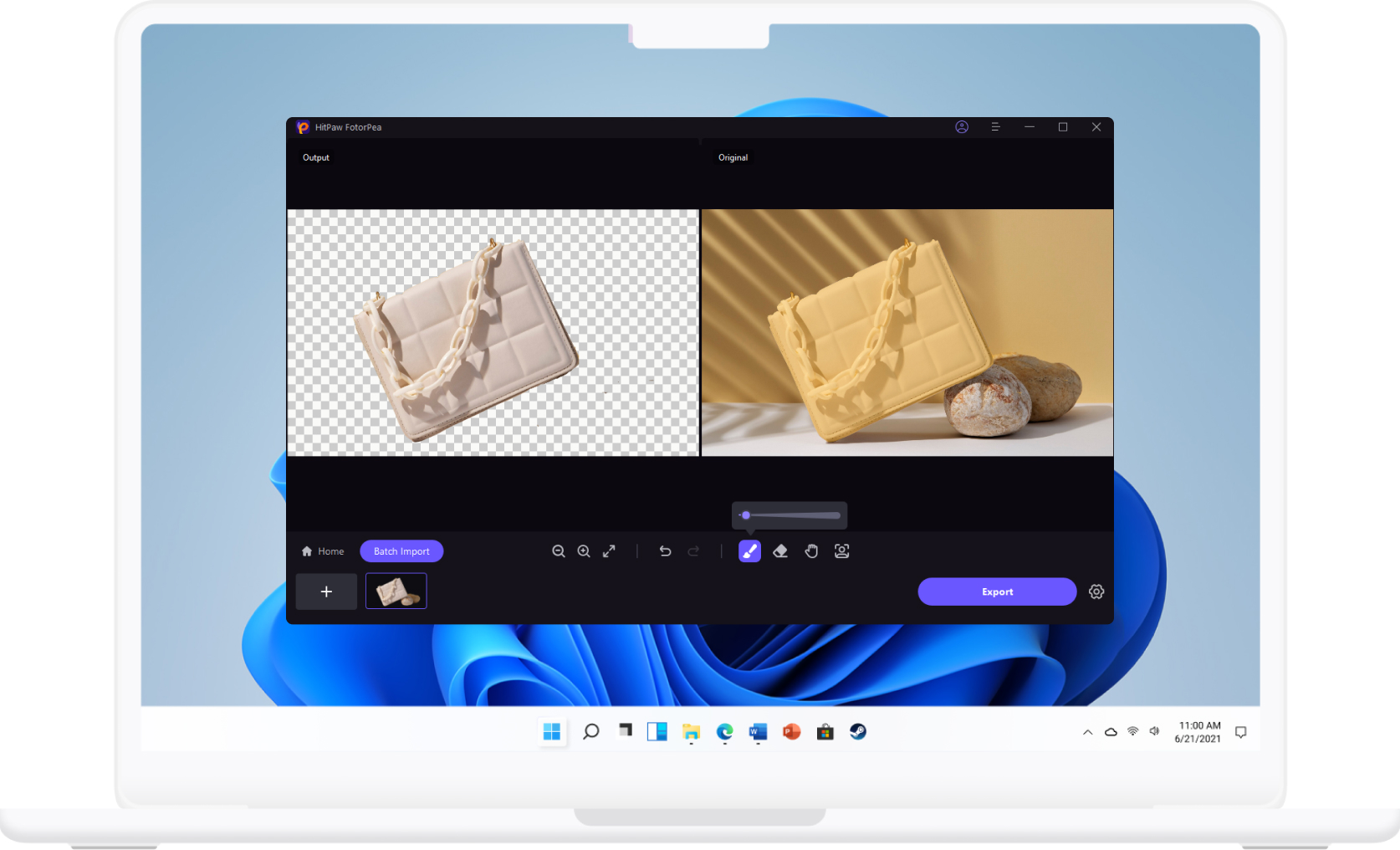1400x850 pixels.
Task: Click the Batch Import button
Action: (401, 551)
